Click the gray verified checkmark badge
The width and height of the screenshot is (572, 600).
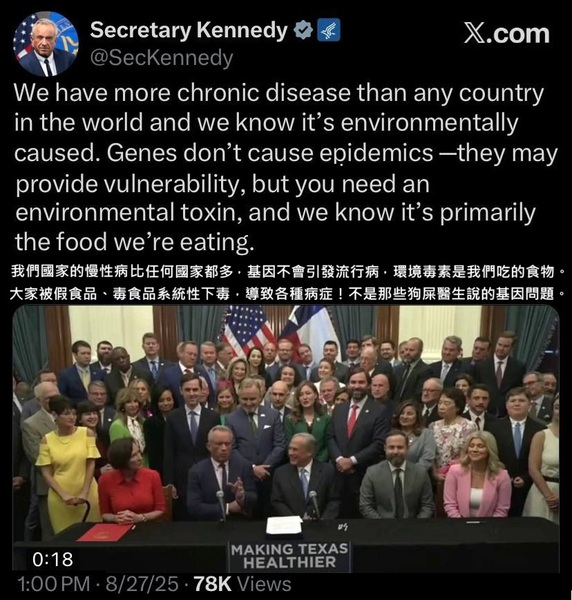(303, 30)
